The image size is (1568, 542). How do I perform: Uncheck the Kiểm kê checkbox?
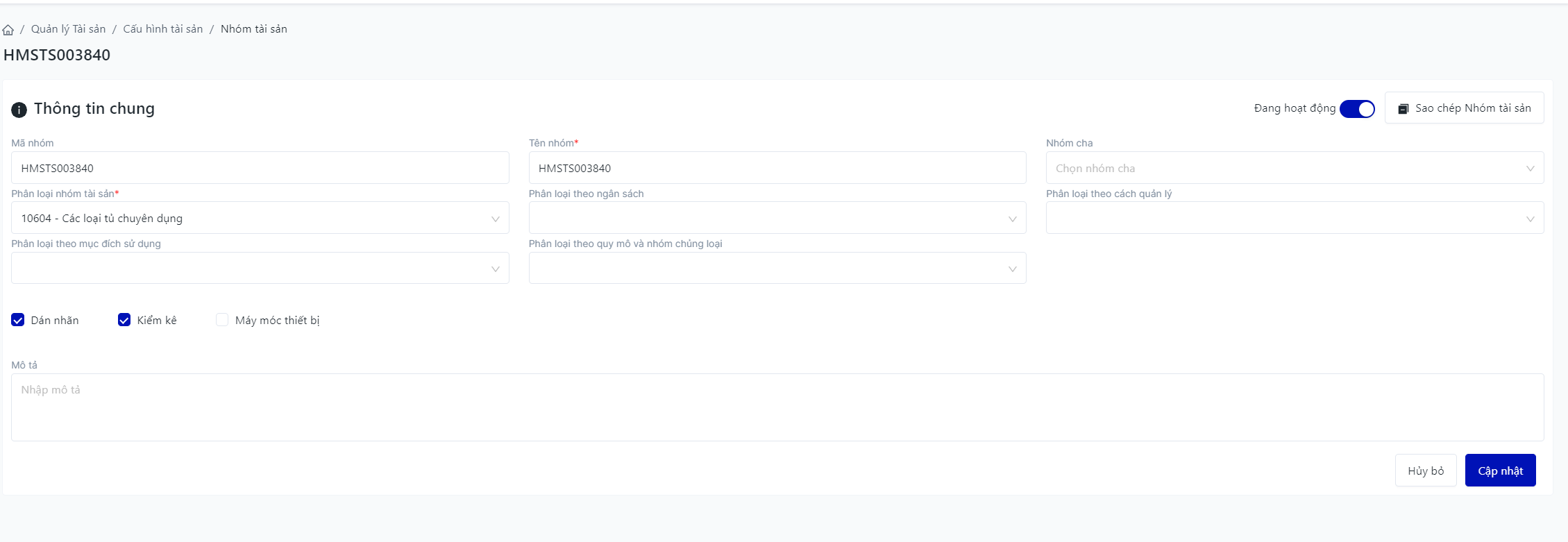click(124, 320)
